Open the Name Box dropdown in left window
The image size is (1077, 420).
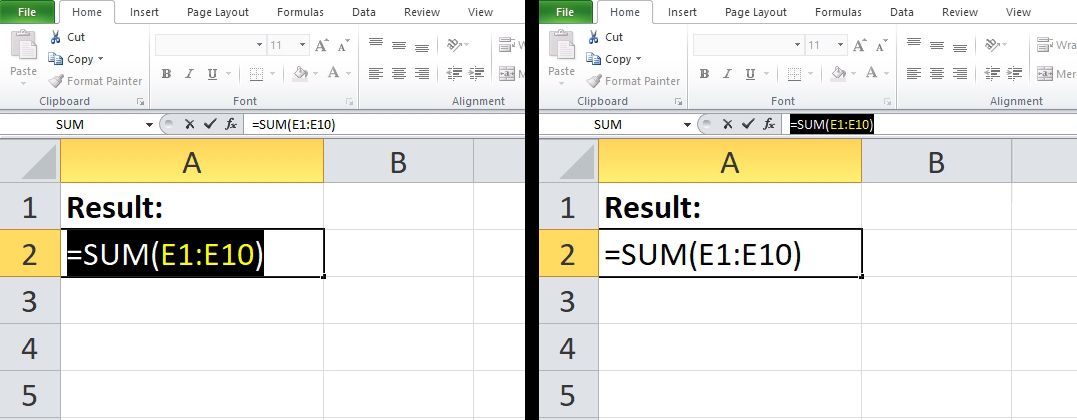150,125
